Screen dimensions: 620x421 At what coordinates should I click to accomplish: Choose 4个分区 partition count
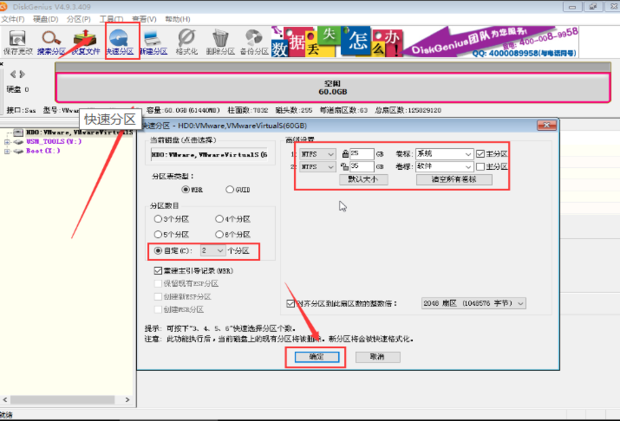[219, 219]
